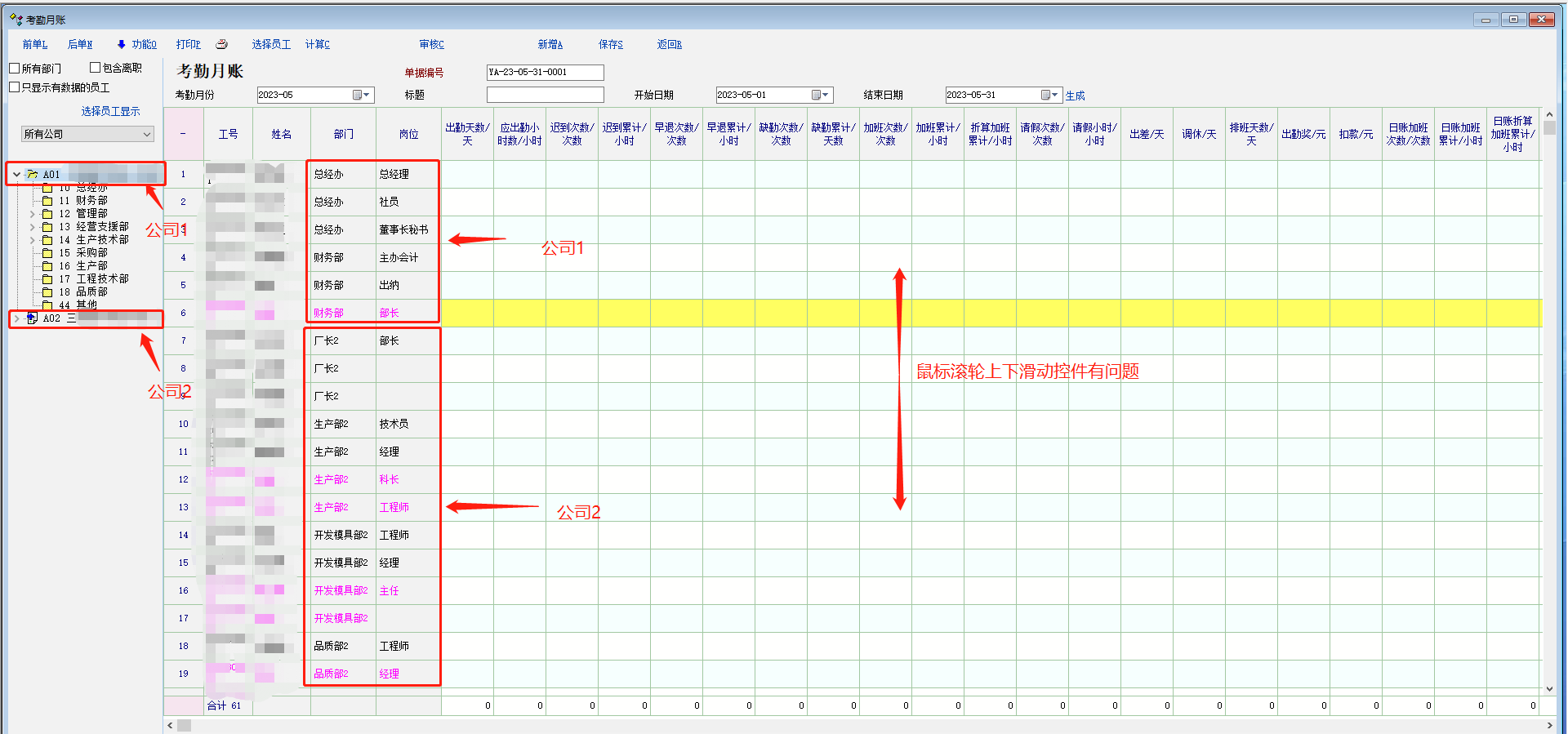Tick the 包含离职 checkbox
The width and height of the screenshot is (1568, 734).
point(96,68)
